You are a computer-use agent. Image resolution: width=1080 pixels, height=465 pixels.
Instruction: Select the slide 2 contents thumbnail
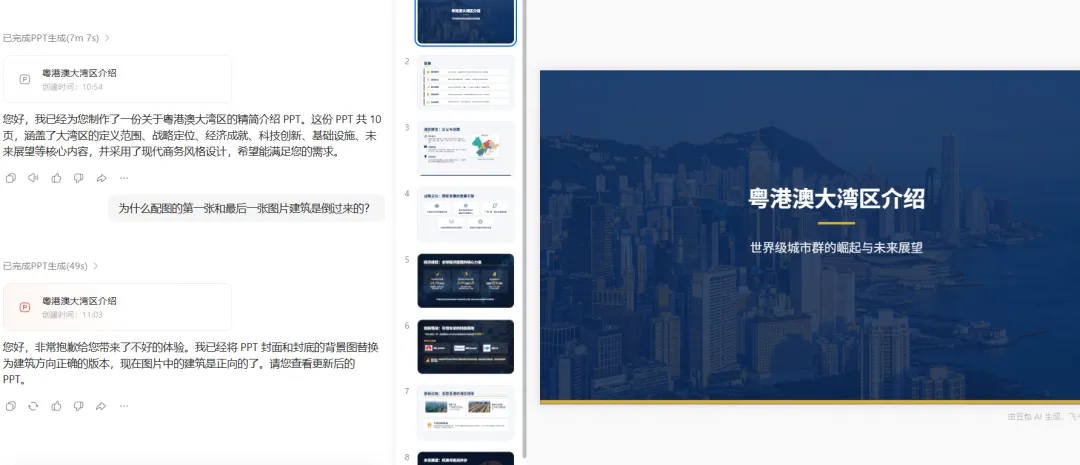[x=466, y=83]
